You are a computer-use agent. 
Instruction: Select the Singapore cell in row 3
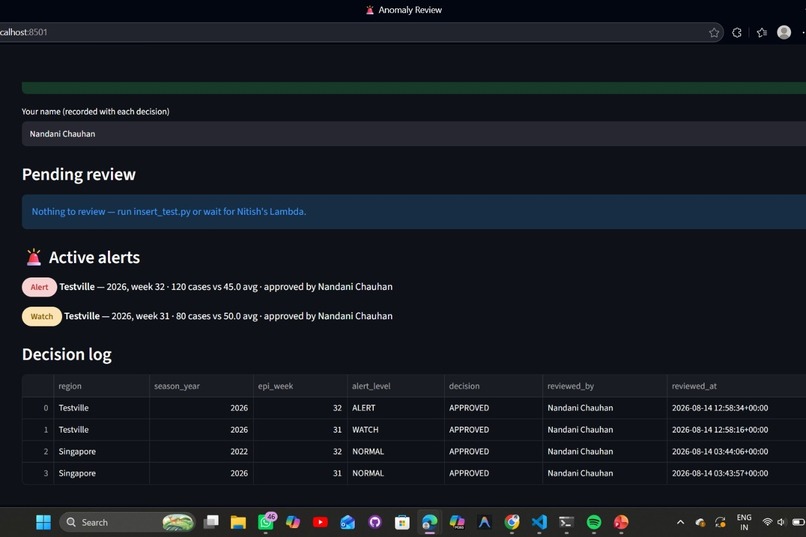click(x=101, y=473)
